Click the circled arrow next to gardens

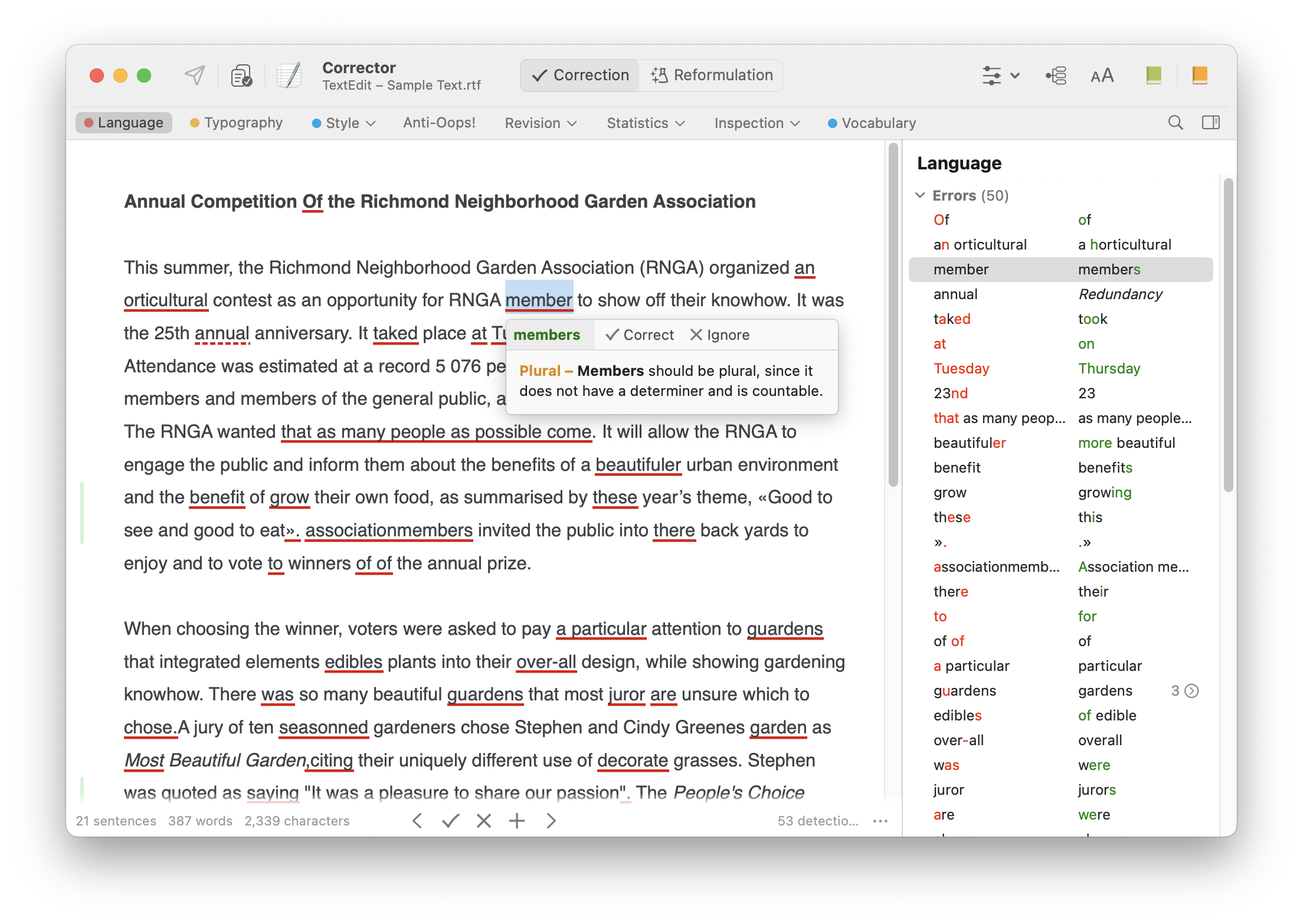coord(1192,691)
